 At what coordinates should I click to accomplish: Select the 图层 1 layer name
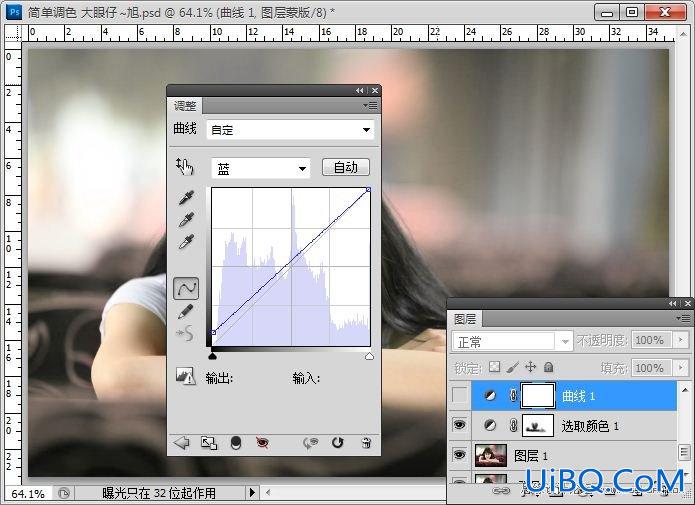(x=531, y=455)
